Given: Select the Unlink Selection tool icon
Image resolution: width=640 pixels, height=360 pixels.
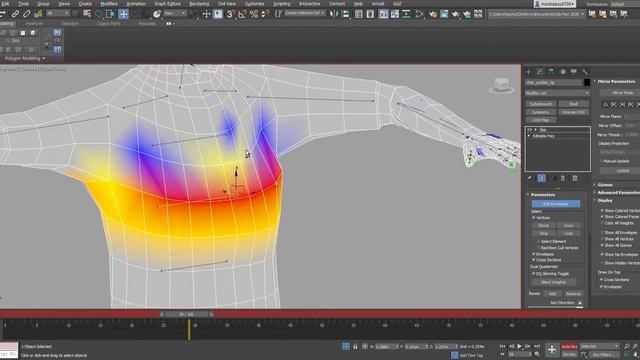Looking at the screenshot, I should (27, 14).
